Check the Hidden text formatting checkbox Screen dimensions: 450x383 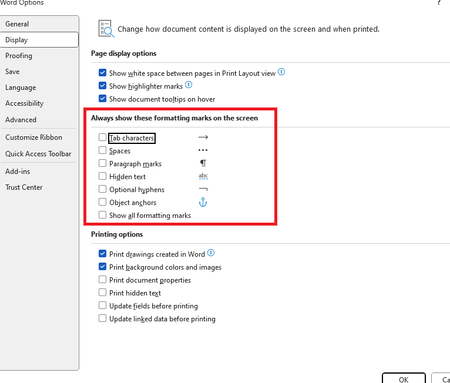point(102,176)
